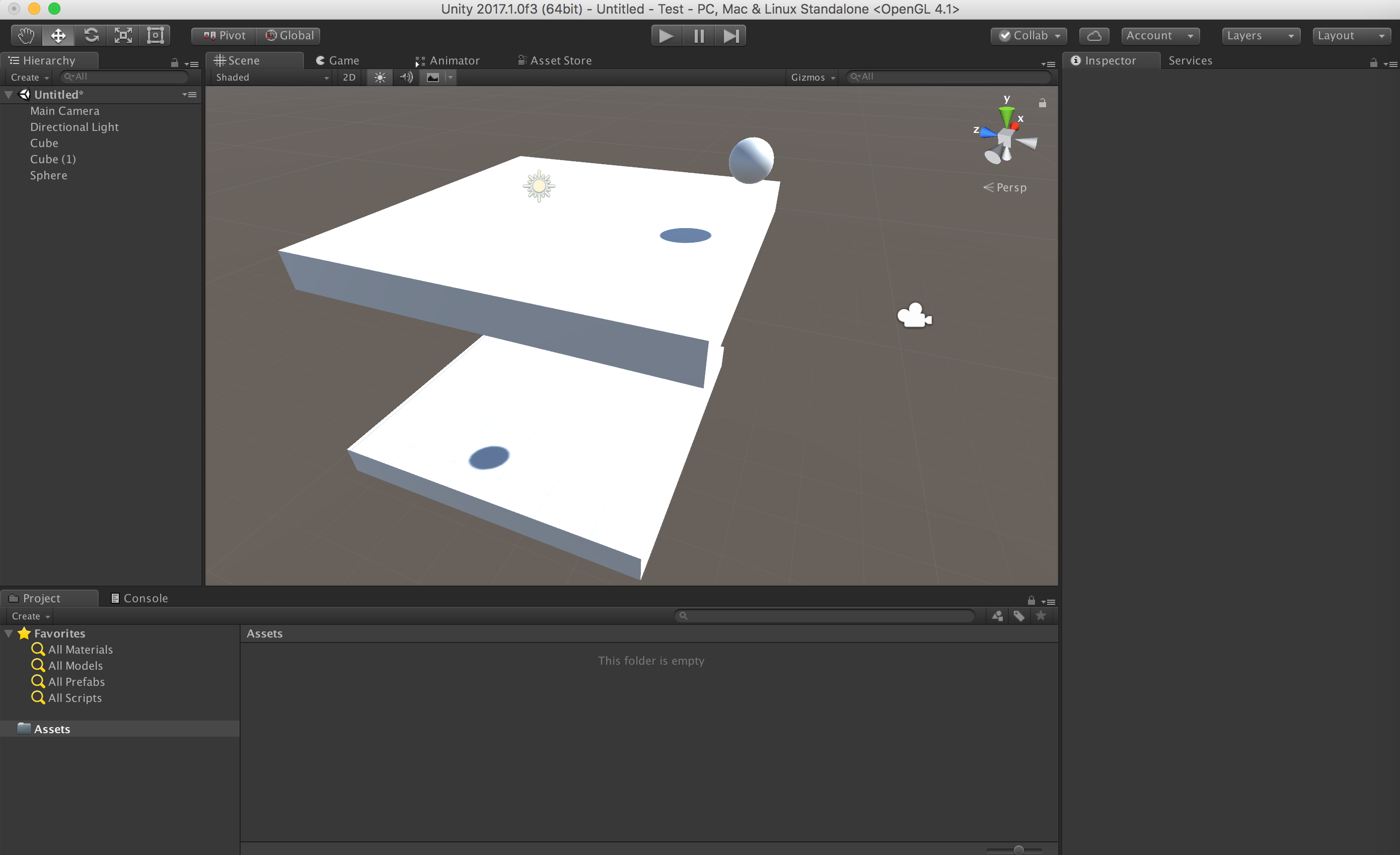Switch to the Game tab
This screenshot has width=1400, height=855.
pos(338,60)
